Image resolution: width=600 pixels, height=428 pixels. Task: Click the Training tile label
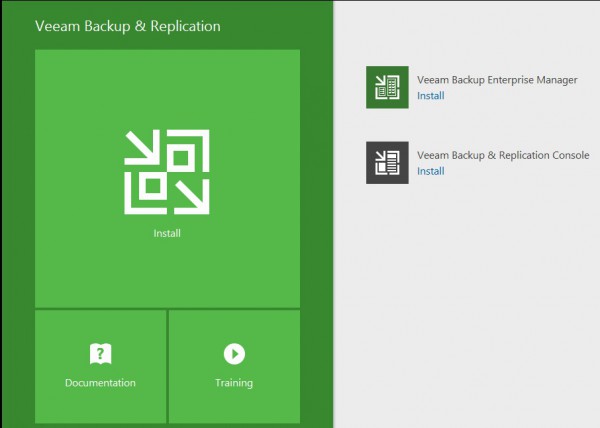click(x=234, y=383)
